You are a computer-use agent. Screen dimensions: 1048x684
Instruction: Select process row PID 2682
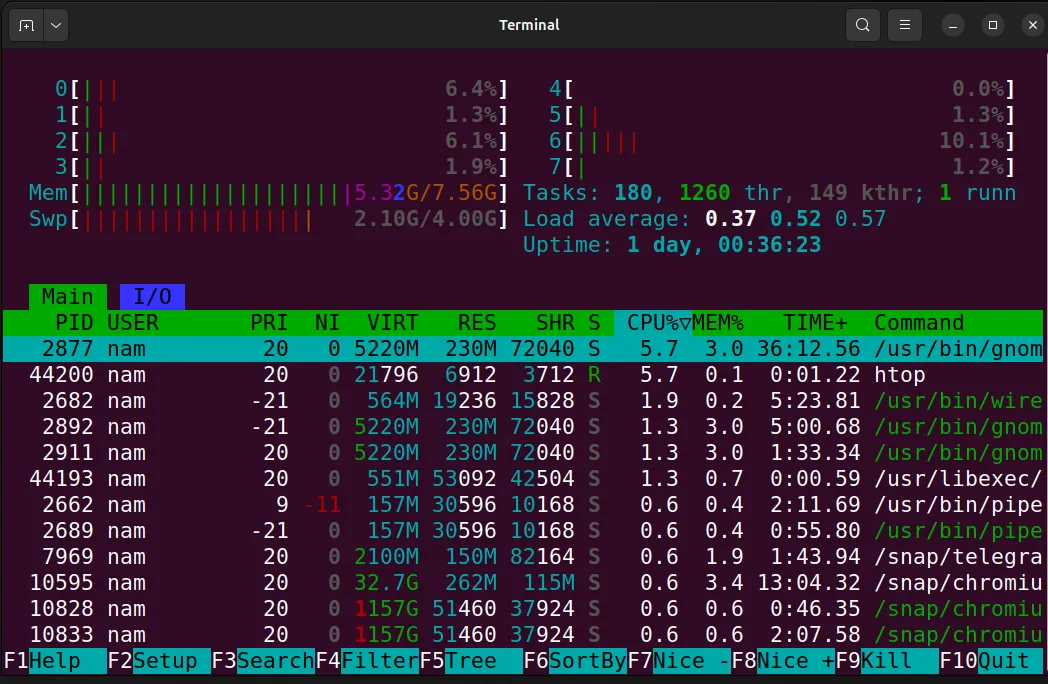[523, 401]
